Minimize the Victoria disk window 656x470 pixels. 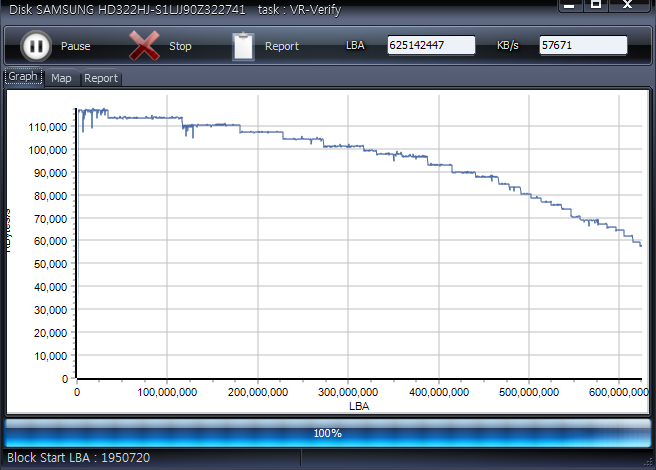(569, 5)
